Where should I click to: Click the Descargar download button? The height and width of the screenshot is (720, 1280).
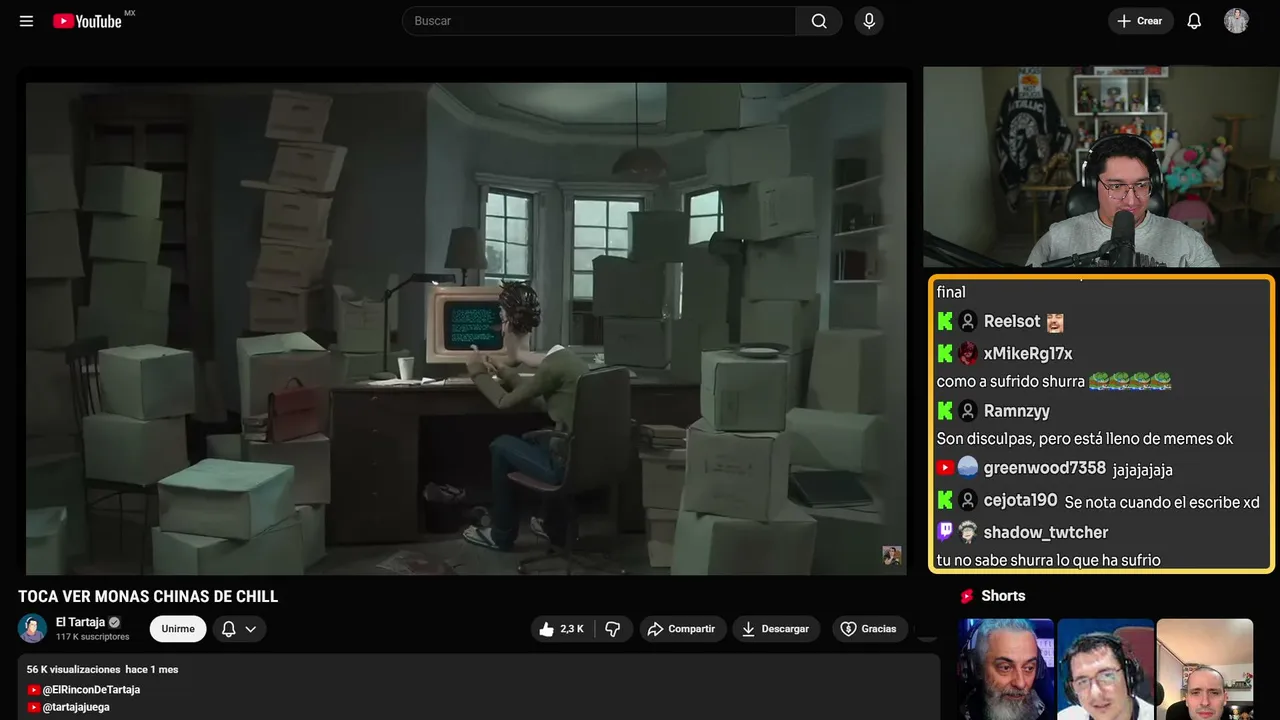[x=776, y=629]
